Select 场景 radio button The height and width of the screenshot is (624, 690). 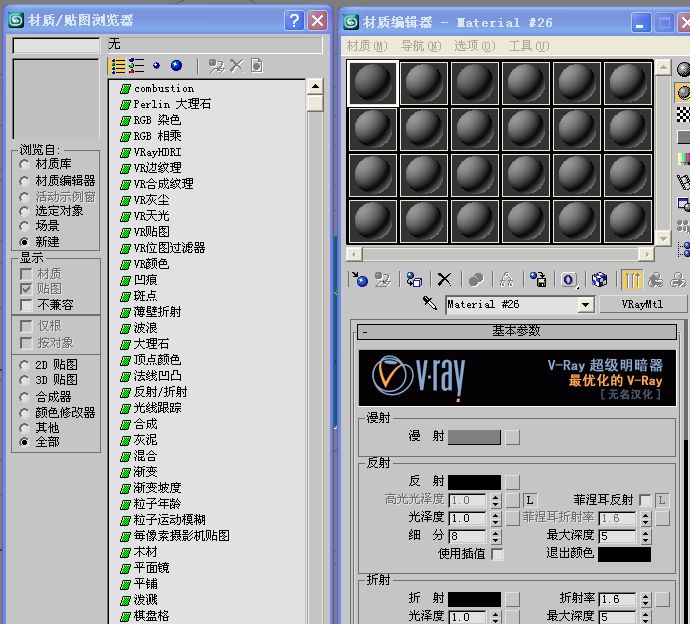pyautogui.click(x=25, y=227)
